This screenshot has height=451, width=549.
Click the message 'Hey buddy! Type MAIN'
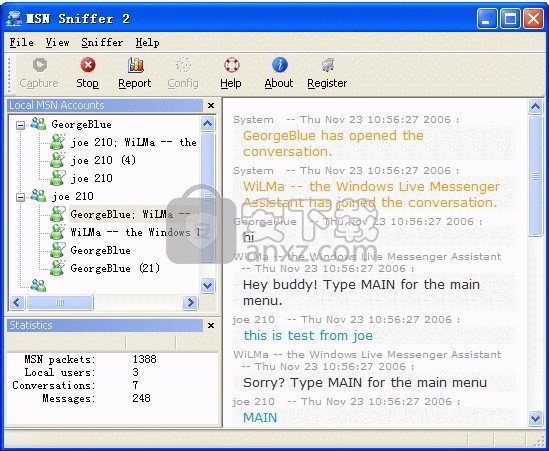(361, 293)
